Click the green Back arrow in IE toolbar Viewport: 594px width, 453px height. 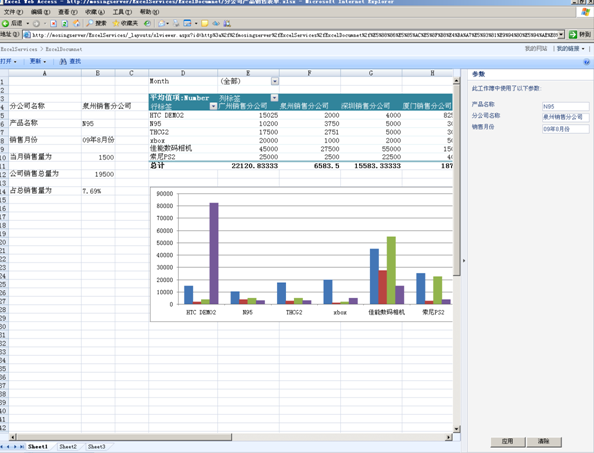point(5,23)
